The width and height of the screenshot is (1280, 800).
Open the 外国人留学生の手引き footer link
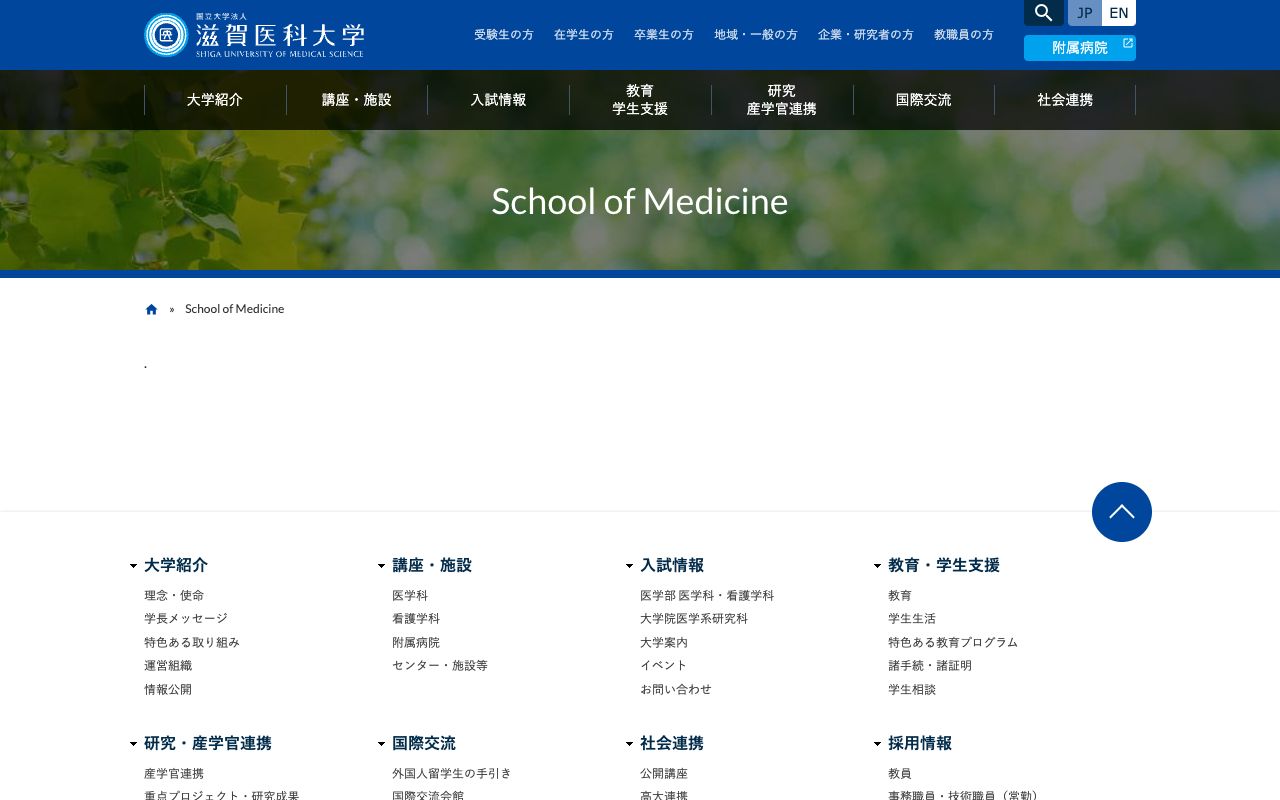[451, 773]
